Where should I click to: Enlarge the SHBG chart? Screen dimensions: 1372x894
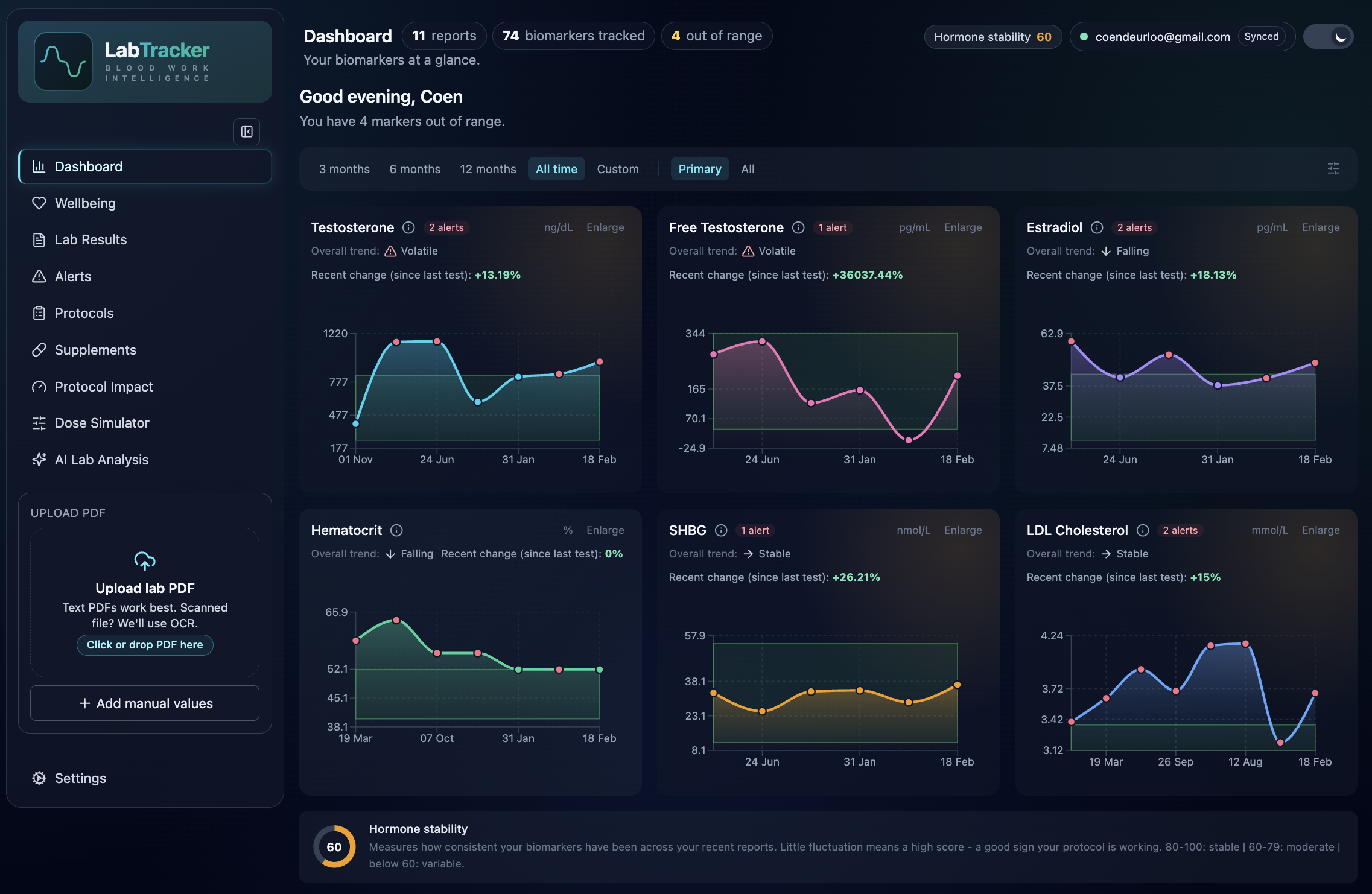point(962,530)
